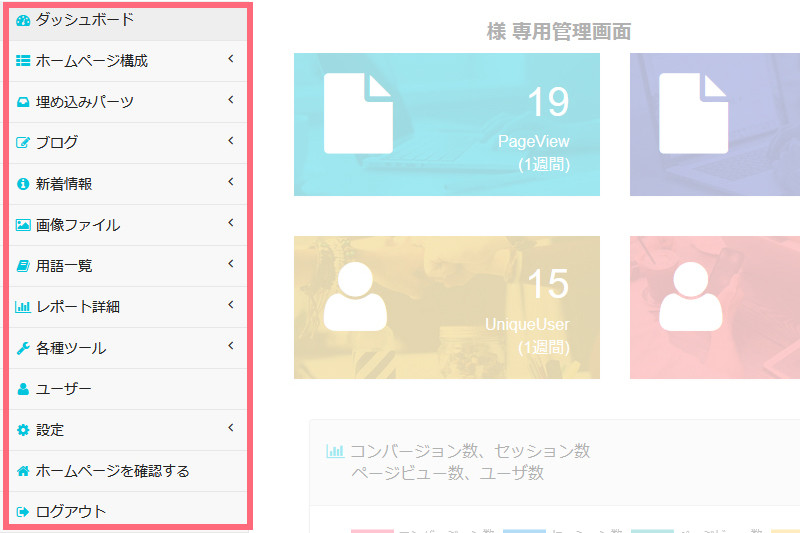Click the edit icon beside ブログ
This screenshot has width=800, height=533.
23,143
